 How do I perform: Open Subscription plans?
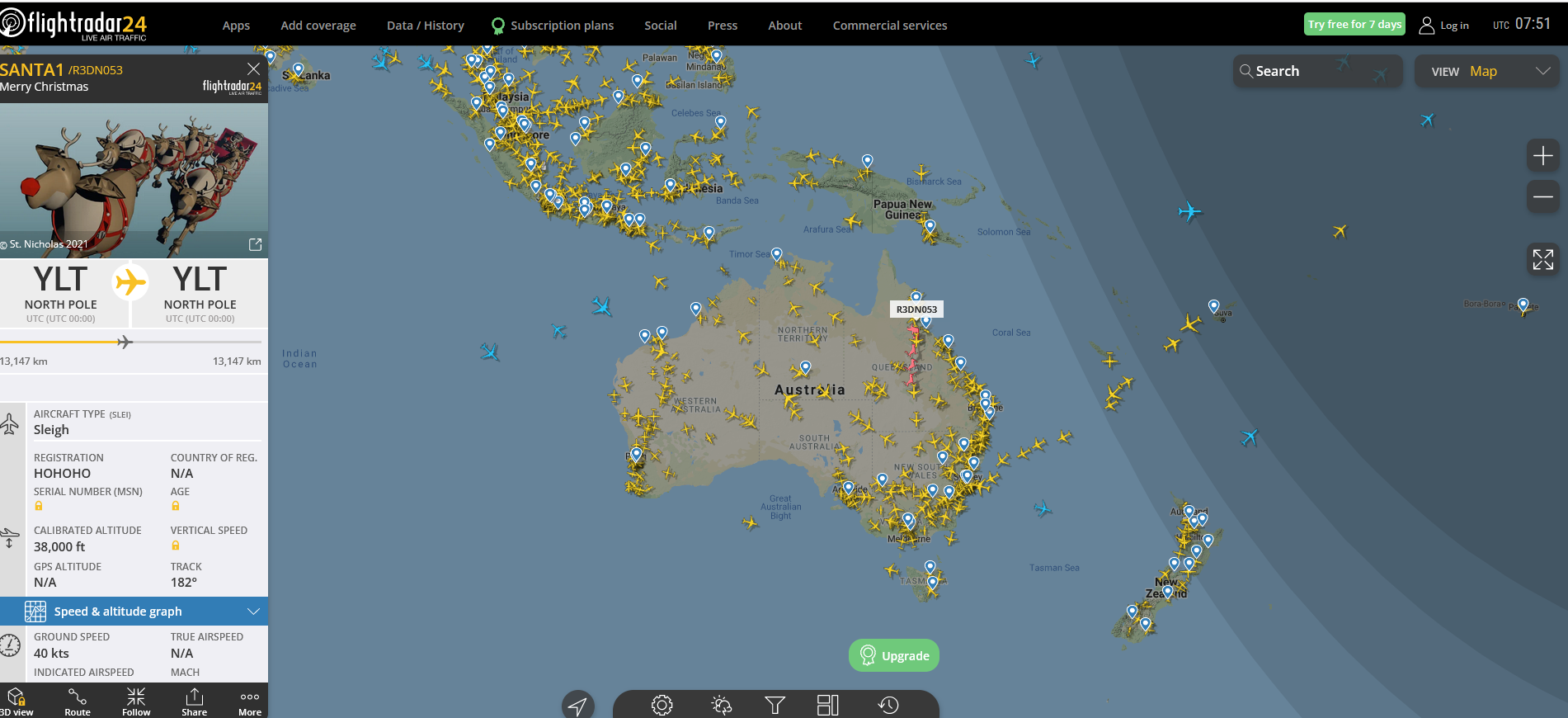(553, 26)
